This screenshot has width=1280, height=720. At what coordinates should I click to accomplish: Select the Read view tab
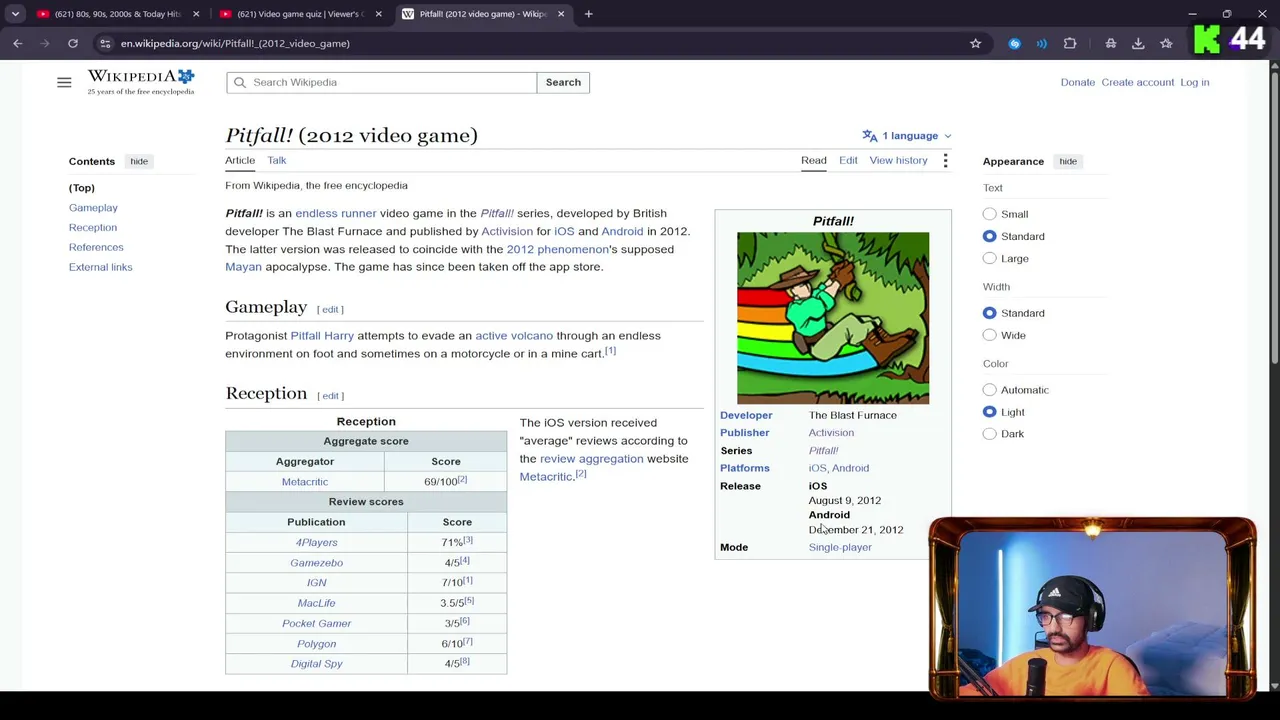coord(813,160)
